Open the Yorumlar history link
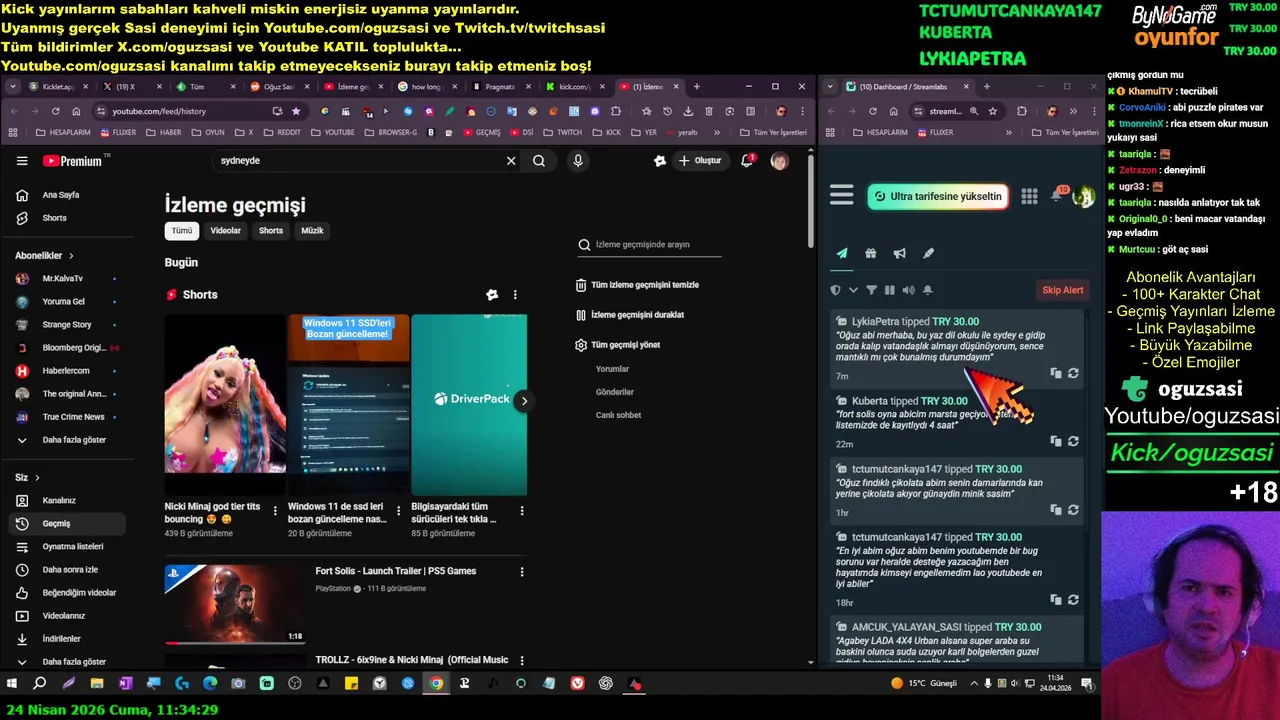The height and width of the screenshot is (720, 1280). tap(612, 369)
